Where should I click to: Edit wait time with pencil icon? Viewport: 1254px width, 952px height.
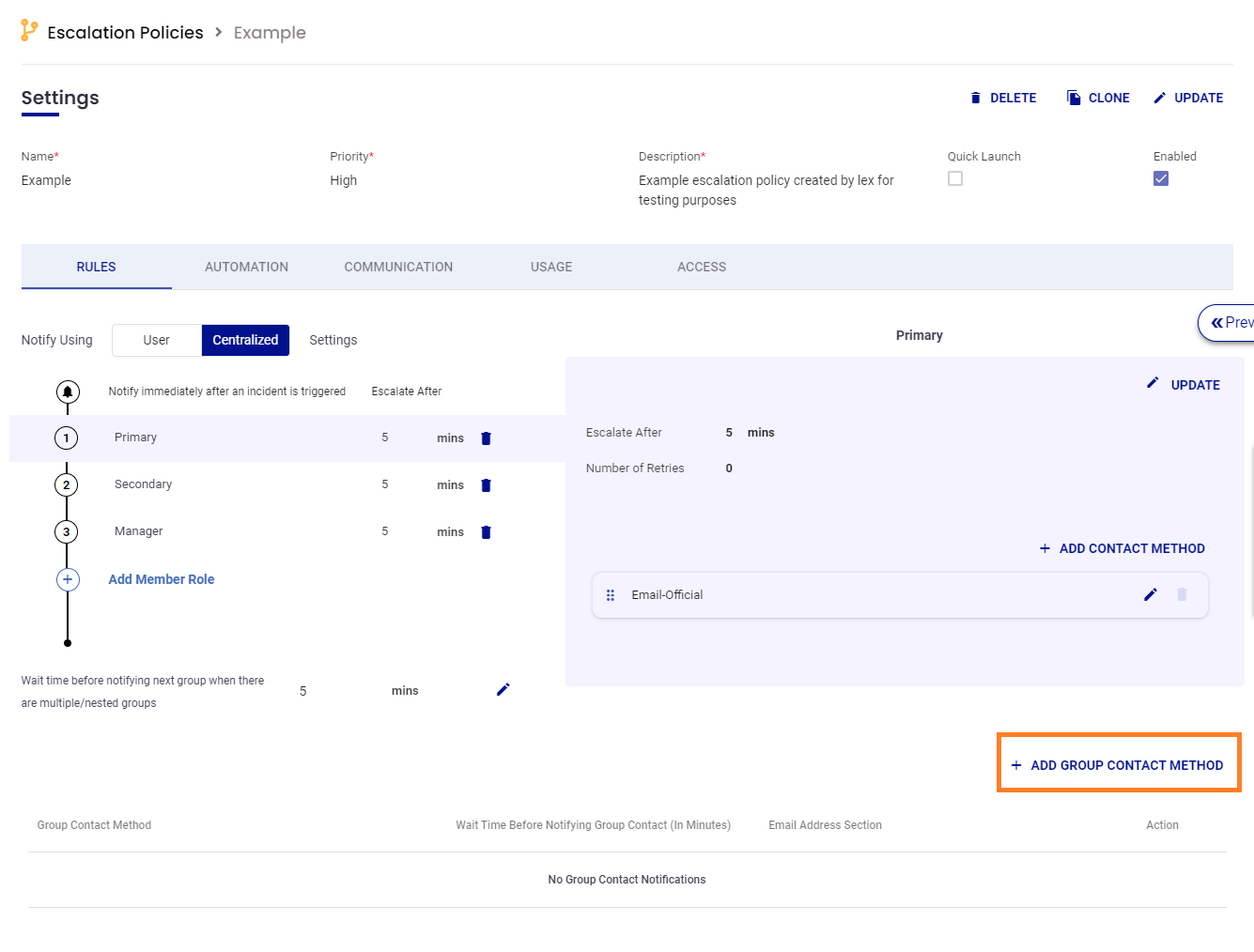[503, 690]
